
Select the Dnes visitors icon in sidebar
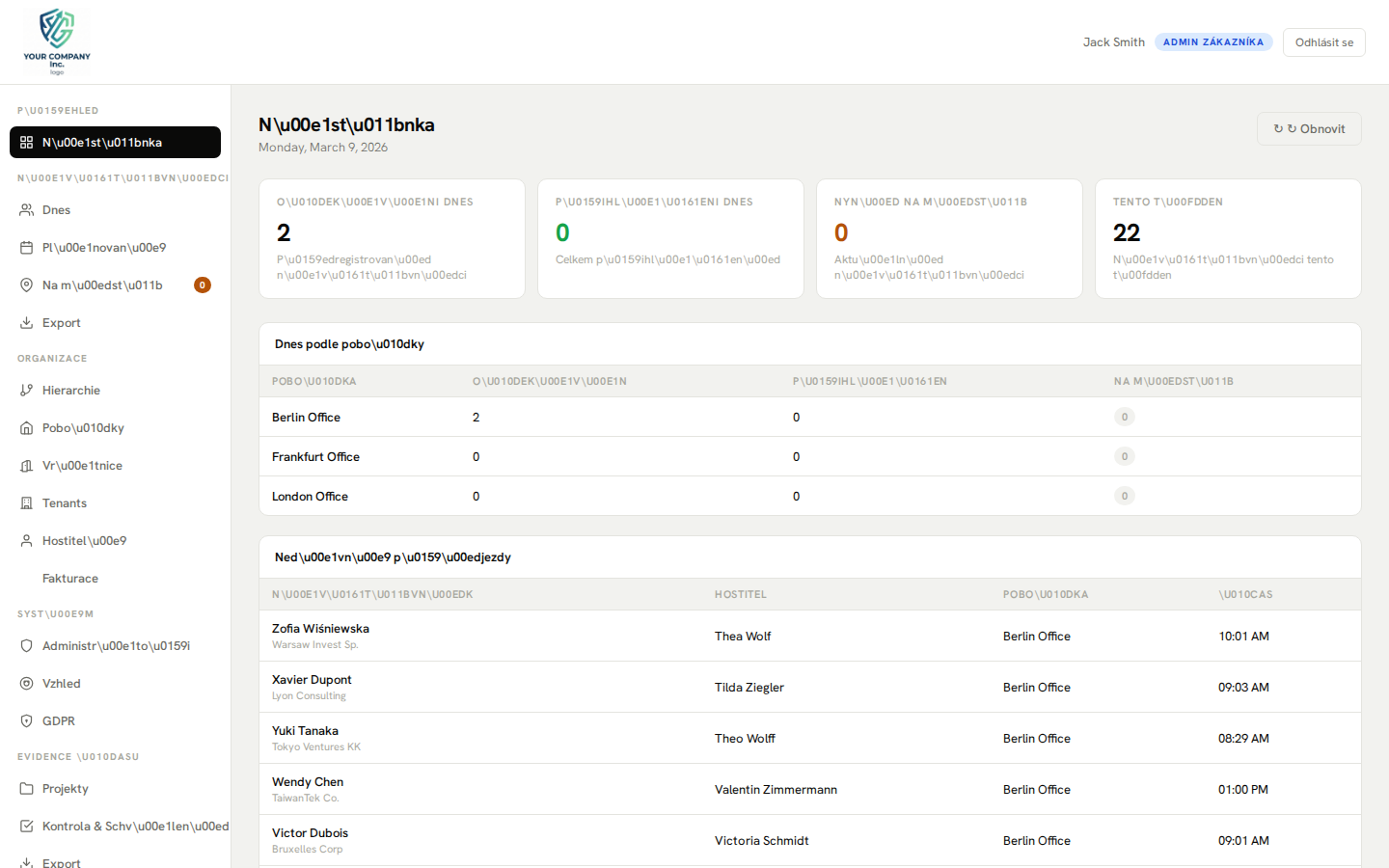(26, 209)
